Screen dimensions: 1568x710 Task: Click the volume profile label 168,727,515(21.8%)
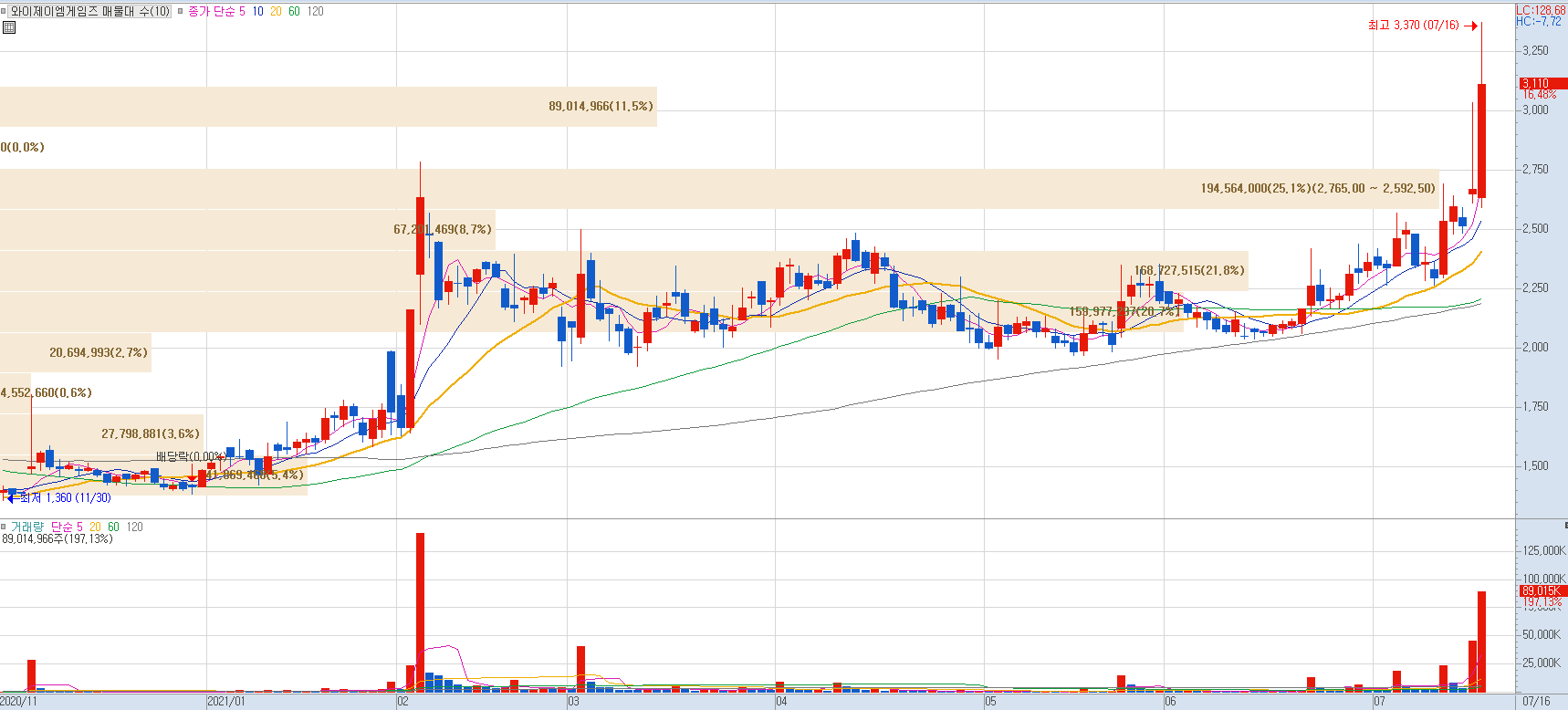(1189, 271)
